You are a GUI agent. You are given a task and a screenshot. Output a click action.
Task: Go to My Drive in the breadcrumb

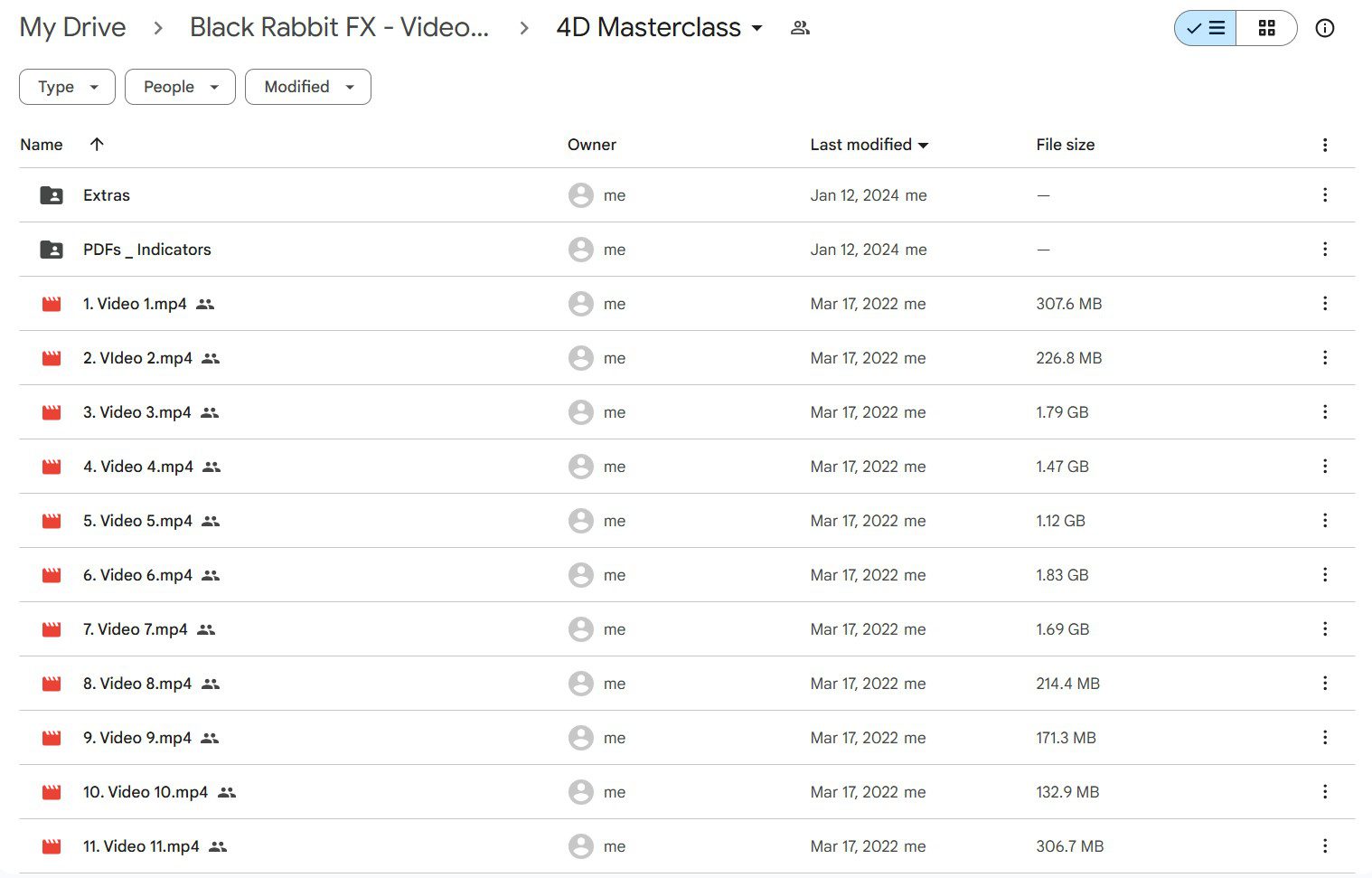(x=73, y=28)
